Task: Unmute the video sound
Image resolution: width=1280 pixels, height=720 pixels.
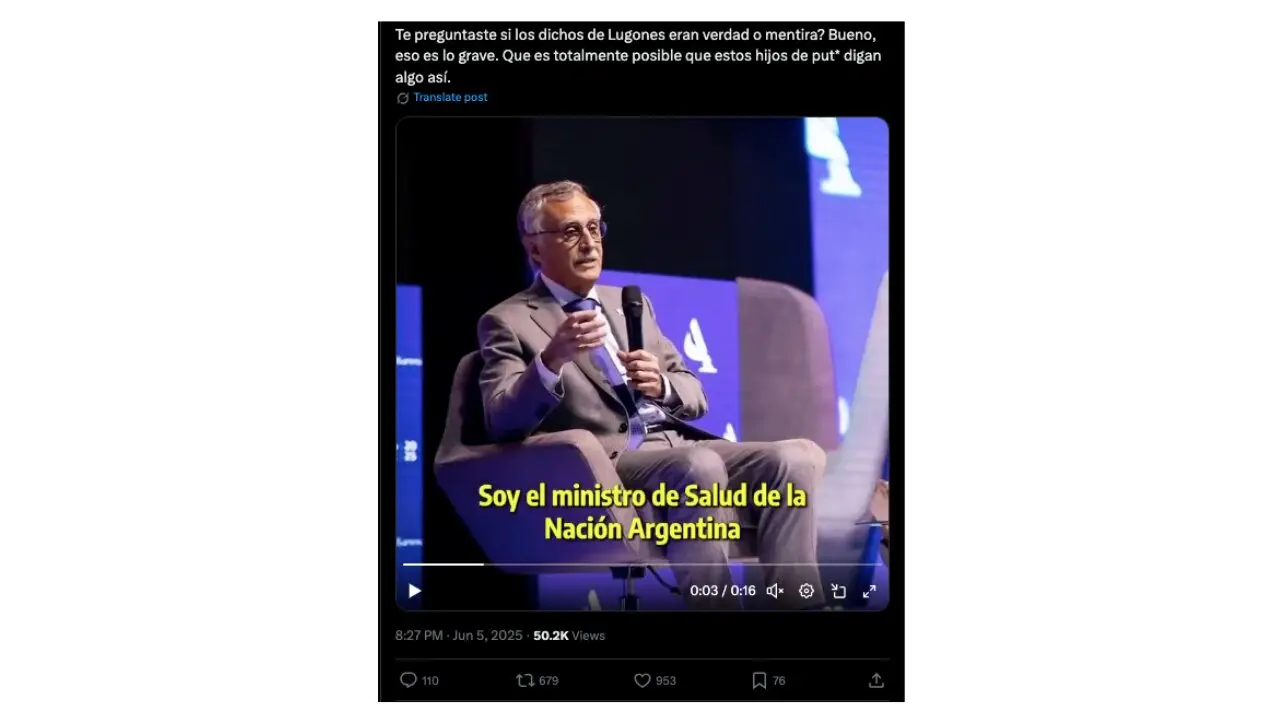Action: tap(775, 591)
